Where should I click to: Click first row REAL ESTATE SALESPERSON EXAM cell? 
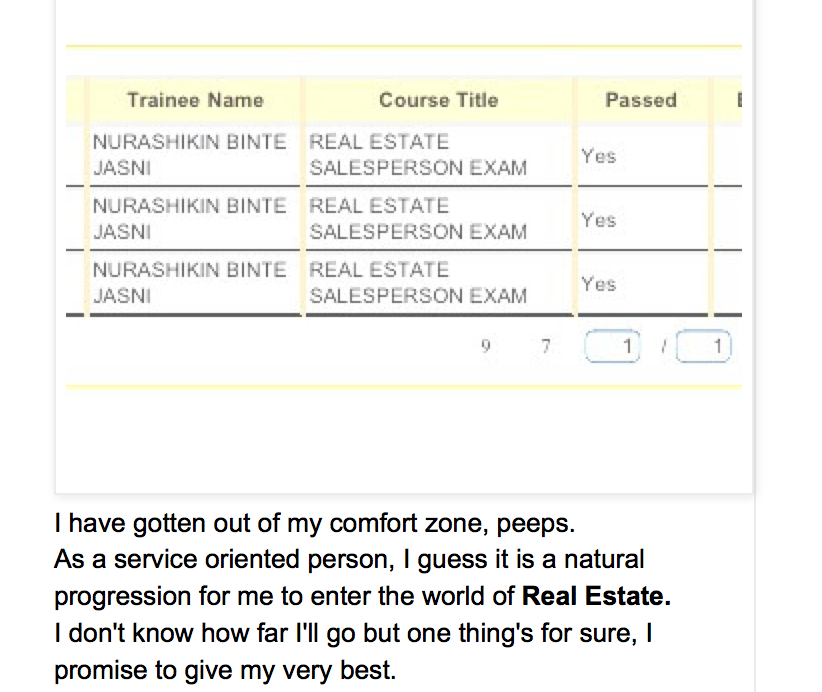click(439, 155)
